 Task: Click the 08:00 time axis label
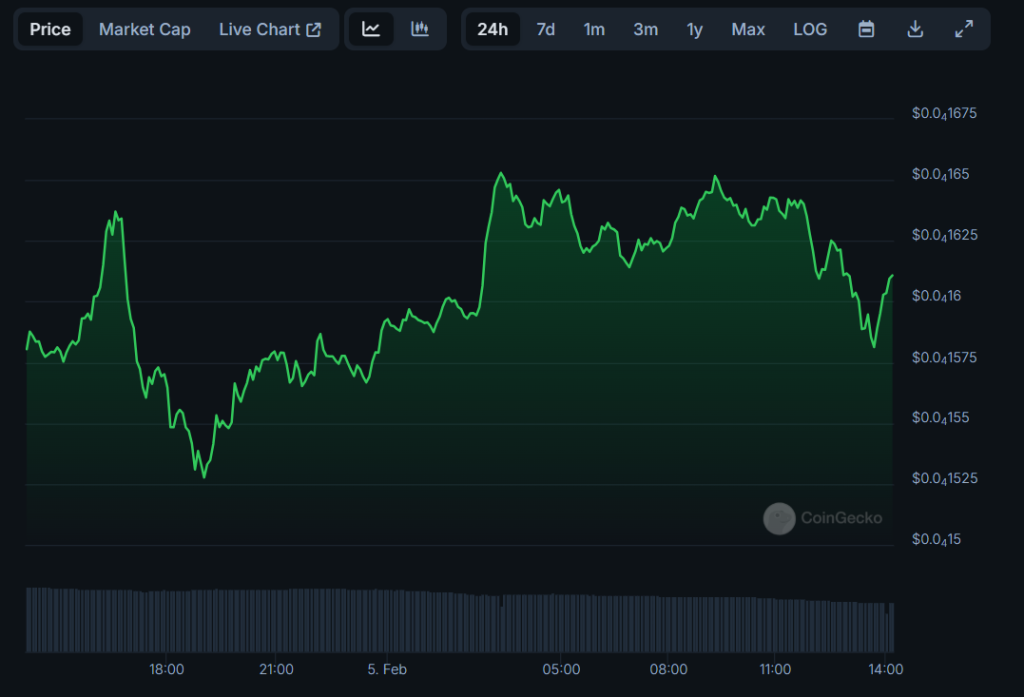coord(669,670)
